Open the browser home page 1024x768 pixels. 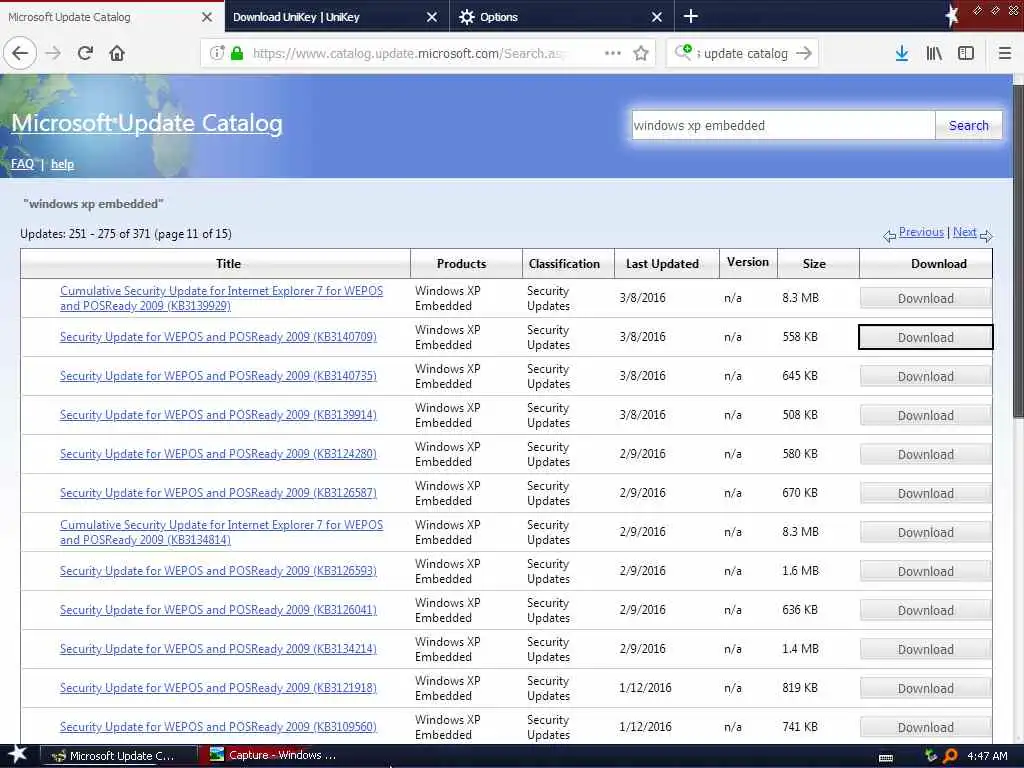[117, 54]
